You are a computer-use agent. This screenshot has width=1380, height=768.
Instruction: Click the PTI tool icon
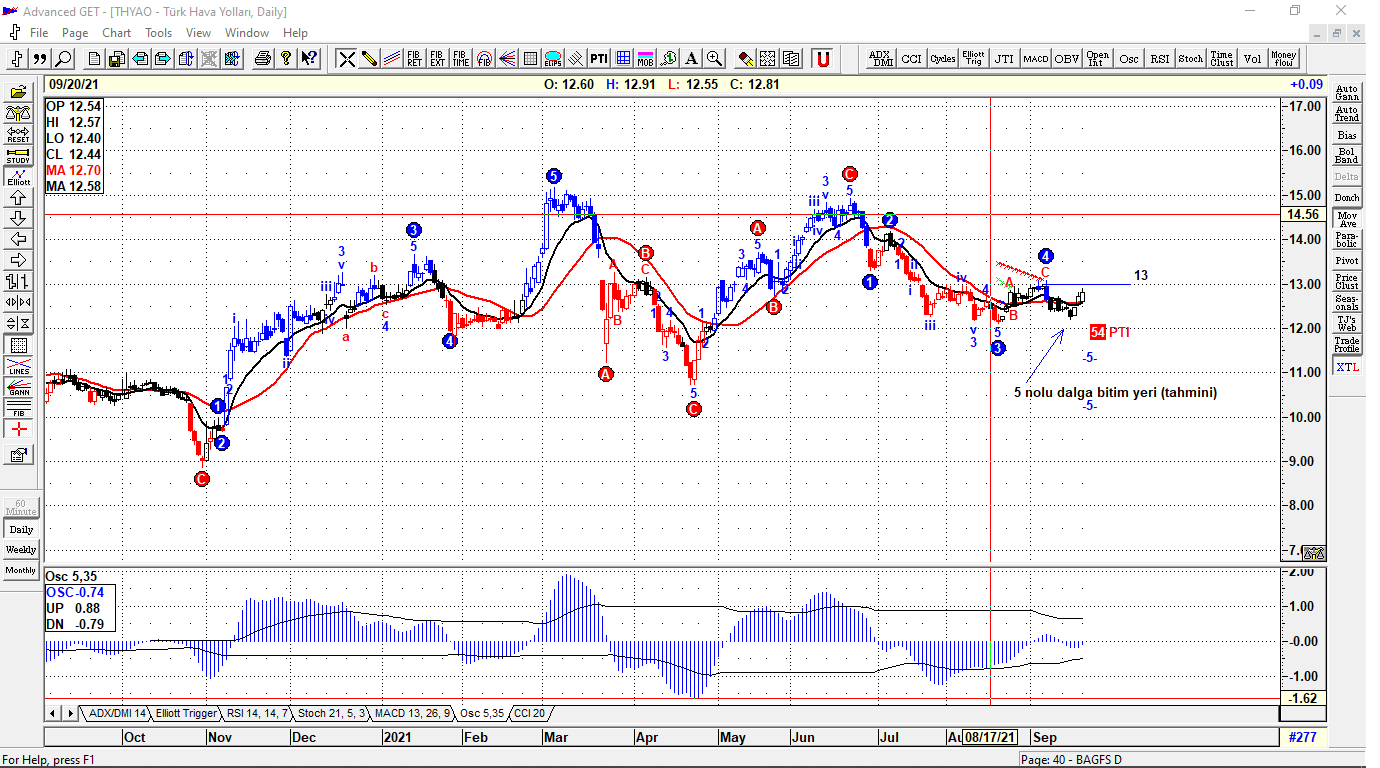click(599, 58)
